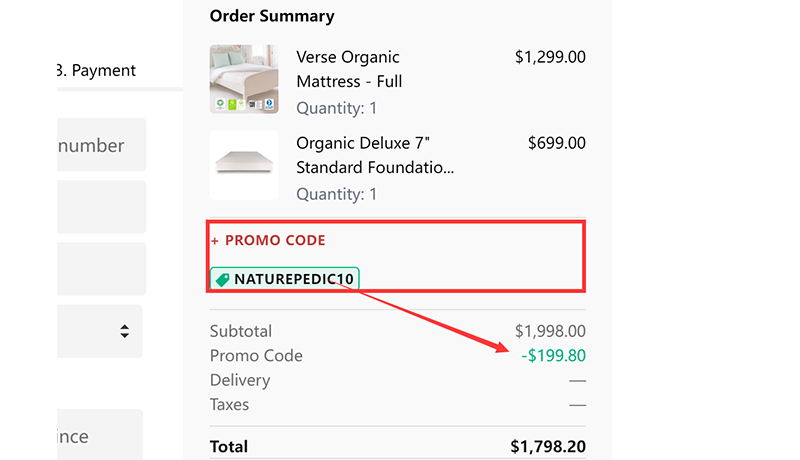
Task: Click the $699.00 foundation price
Action: point(556,143)
